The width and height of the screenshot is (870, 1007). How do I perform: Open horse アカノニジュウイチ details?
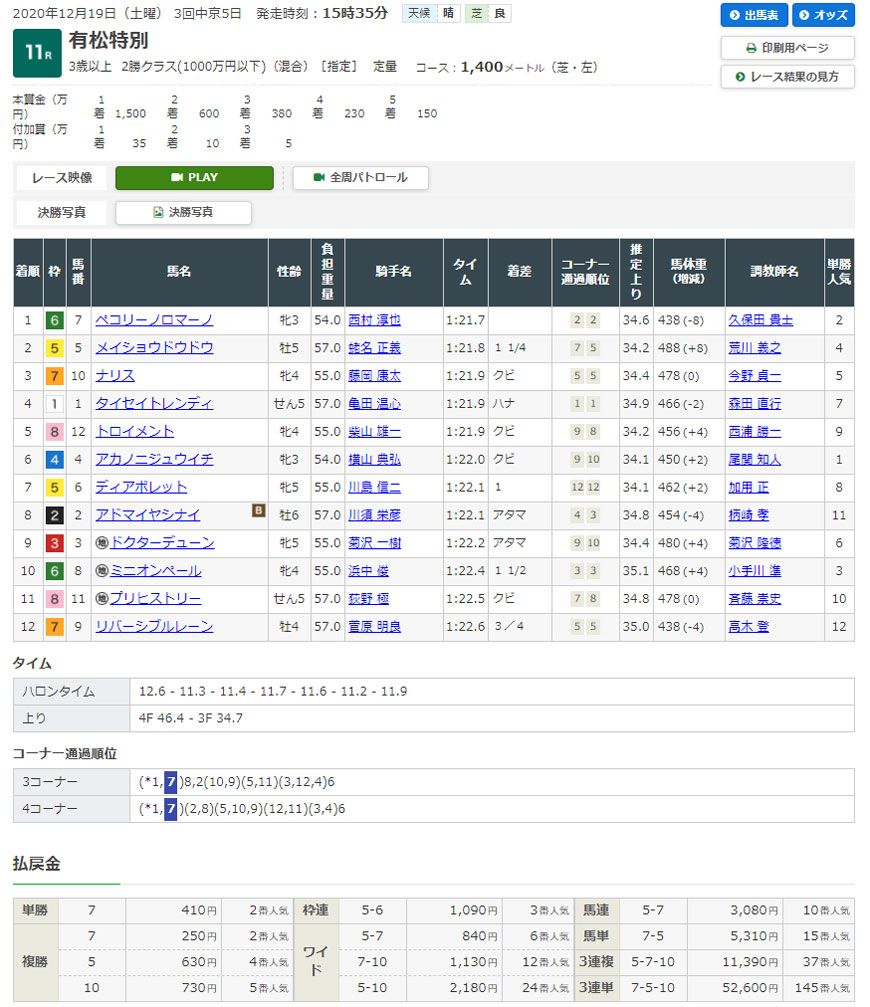tap(154, 460)
